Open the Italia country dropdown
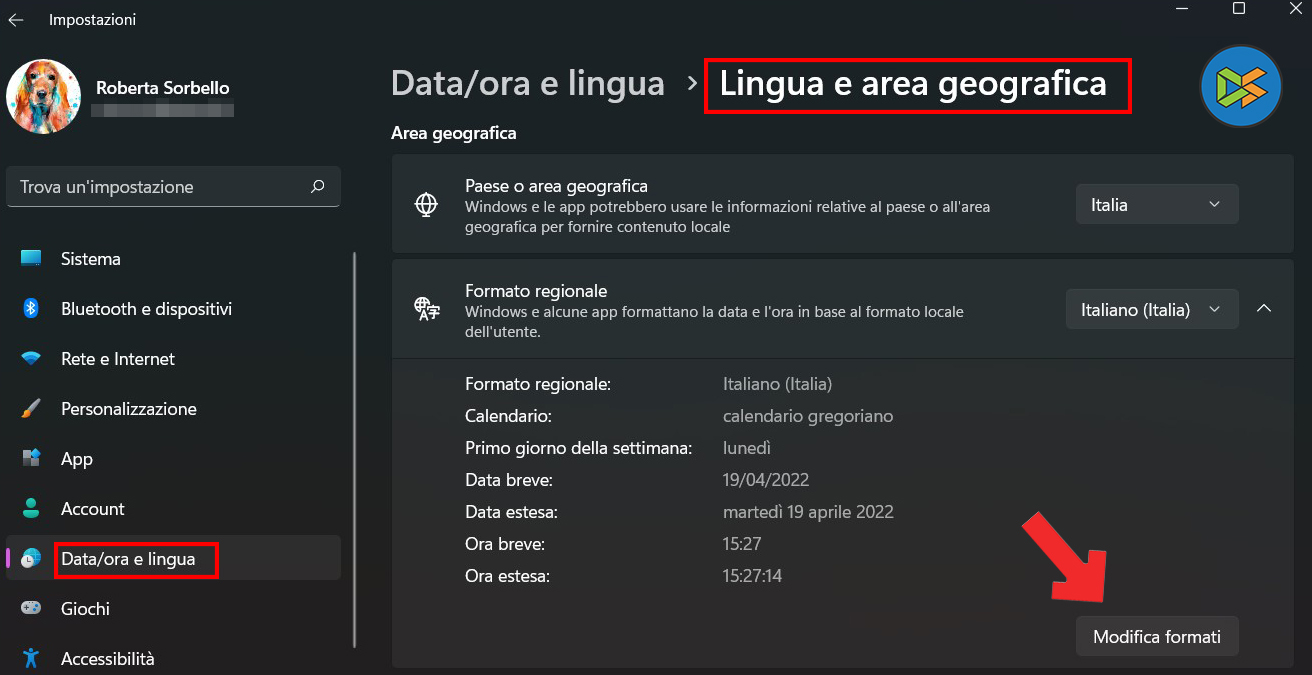This screenshot has height=675, width=1312. (1157, 205)
